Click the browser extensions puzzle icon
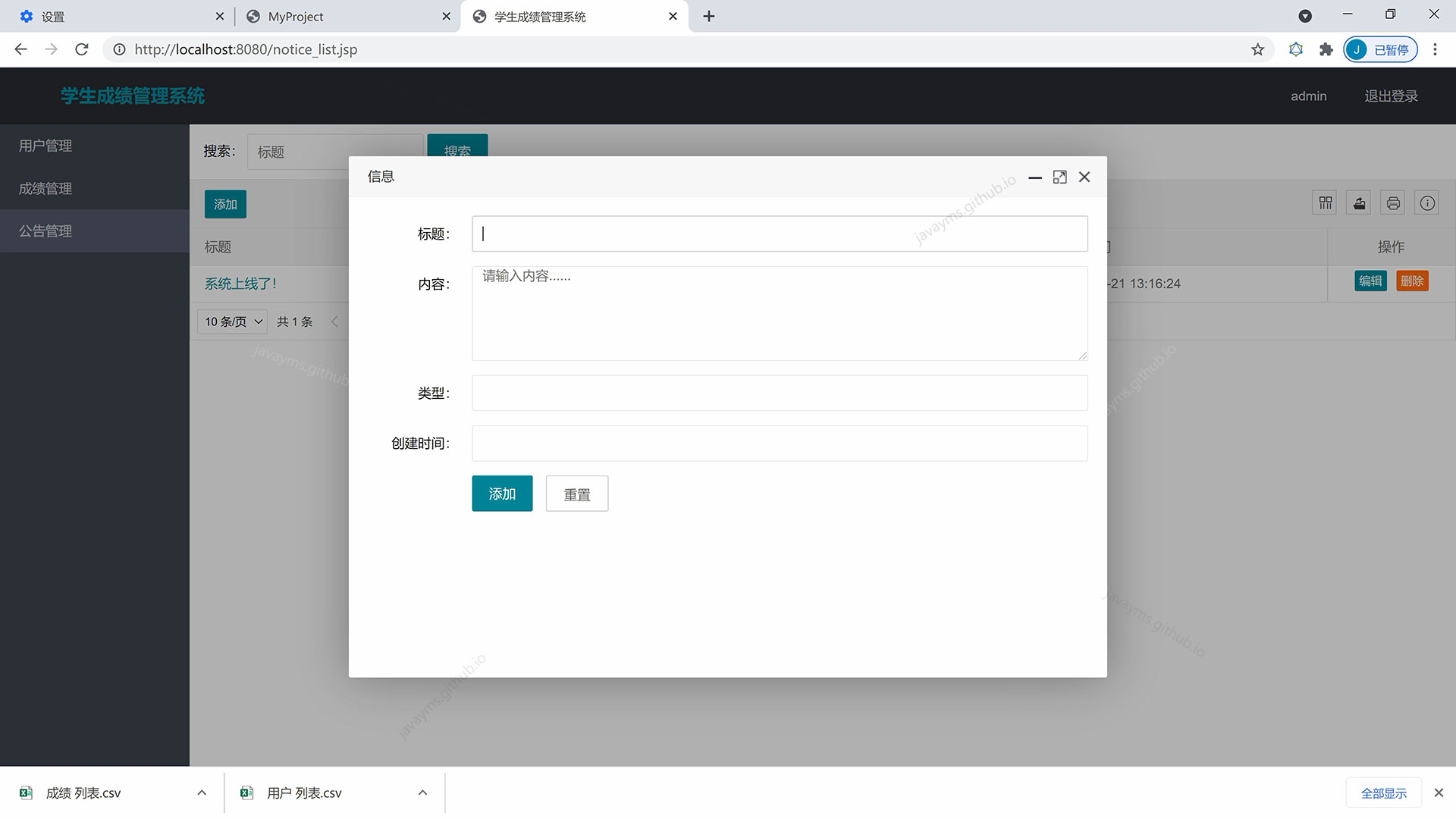 [x=1326, y=49]
